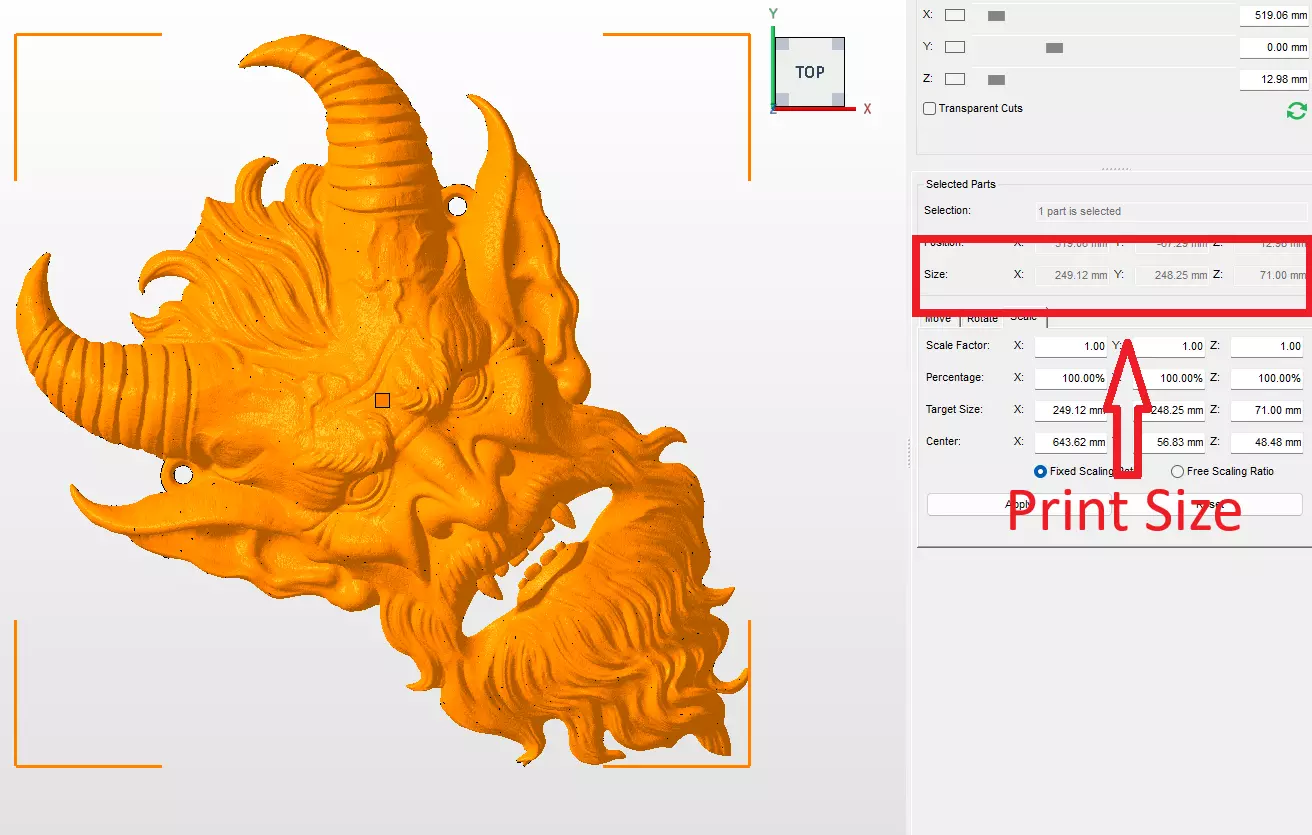Viewport: 1312px width, 835px height.
Task: Click the 'Scale Factor:' label
Action: tap(957, 346)
